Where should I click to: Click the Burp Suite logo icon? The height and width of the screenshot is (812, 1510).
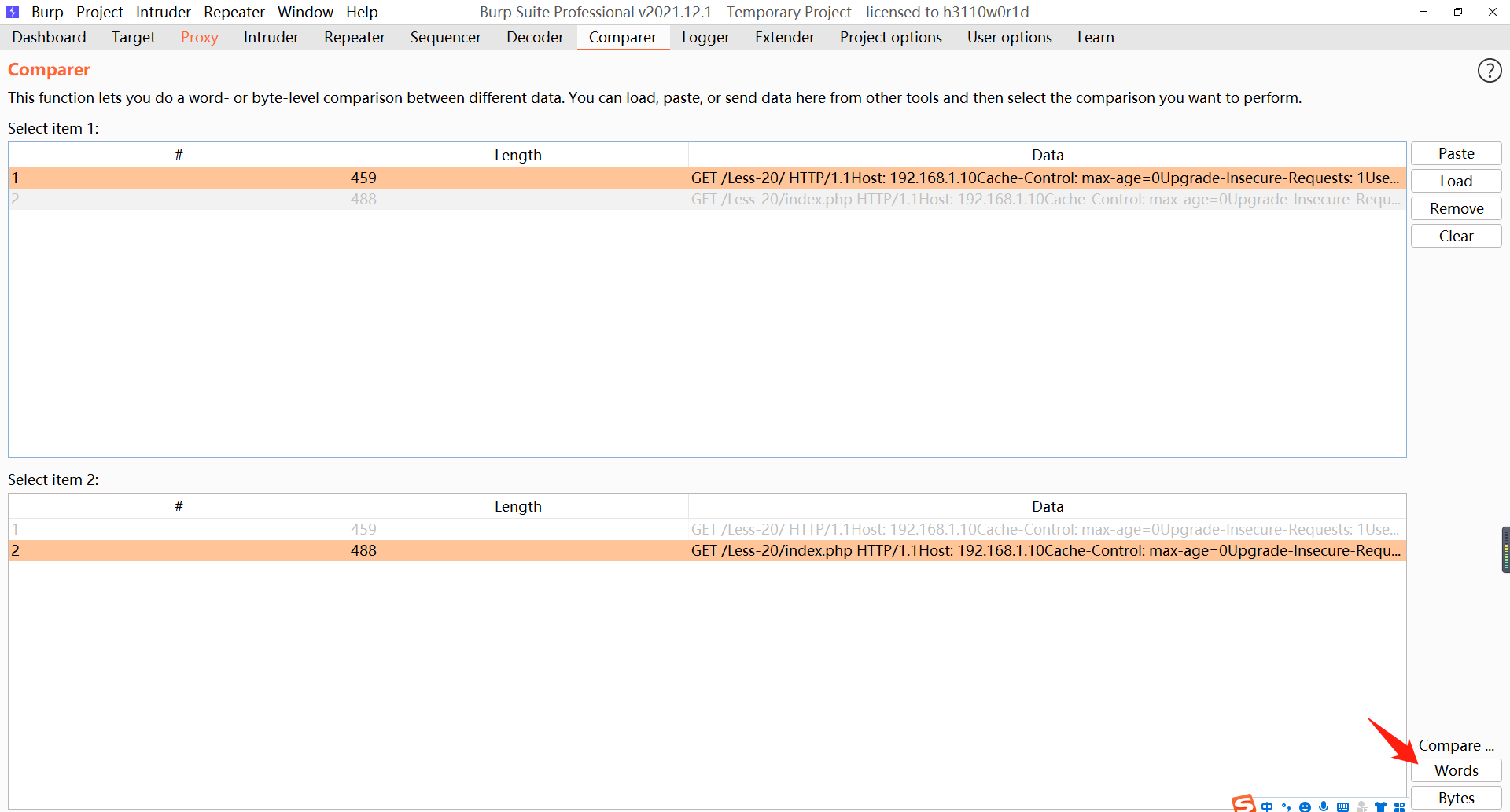pos(13,12)
